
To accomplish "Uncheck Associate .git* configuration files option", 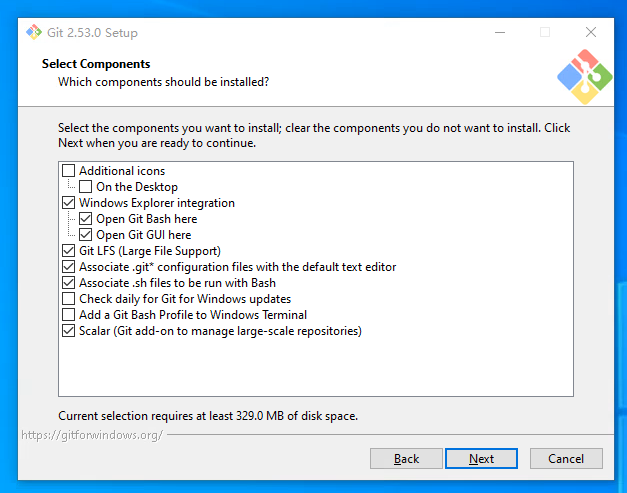I will [69, 267].
